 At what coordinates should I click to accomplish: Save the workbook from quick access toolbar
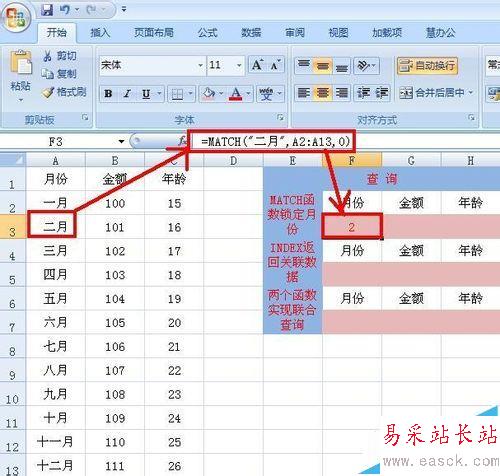click(x=47, y=10)
